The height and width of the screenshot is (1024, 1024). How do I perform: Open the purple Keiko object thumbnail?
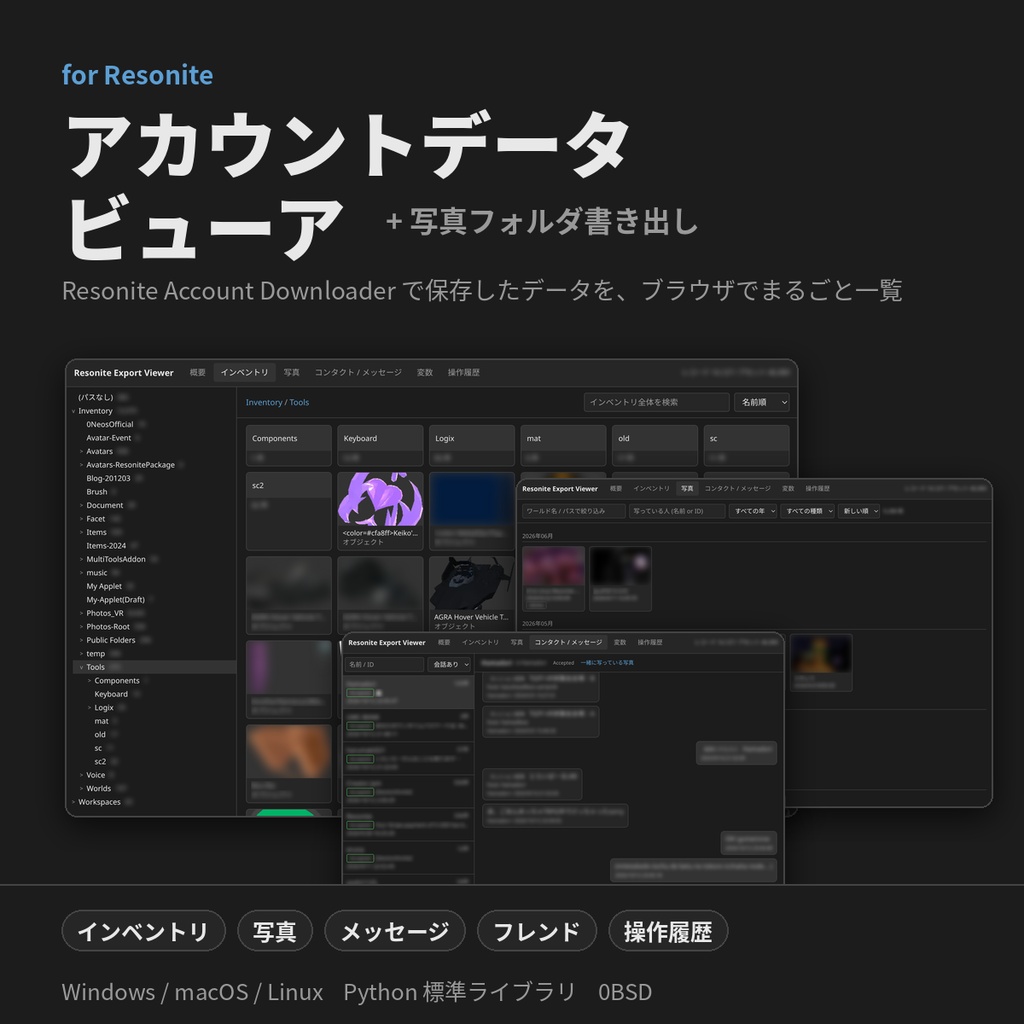point(380,500)
